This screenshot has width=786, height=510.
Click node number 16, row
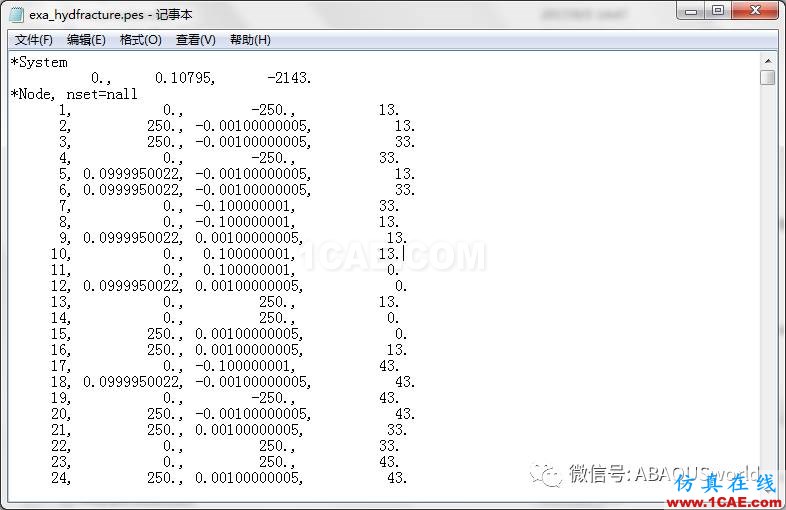pyautogui.click(x=229, y=350)
